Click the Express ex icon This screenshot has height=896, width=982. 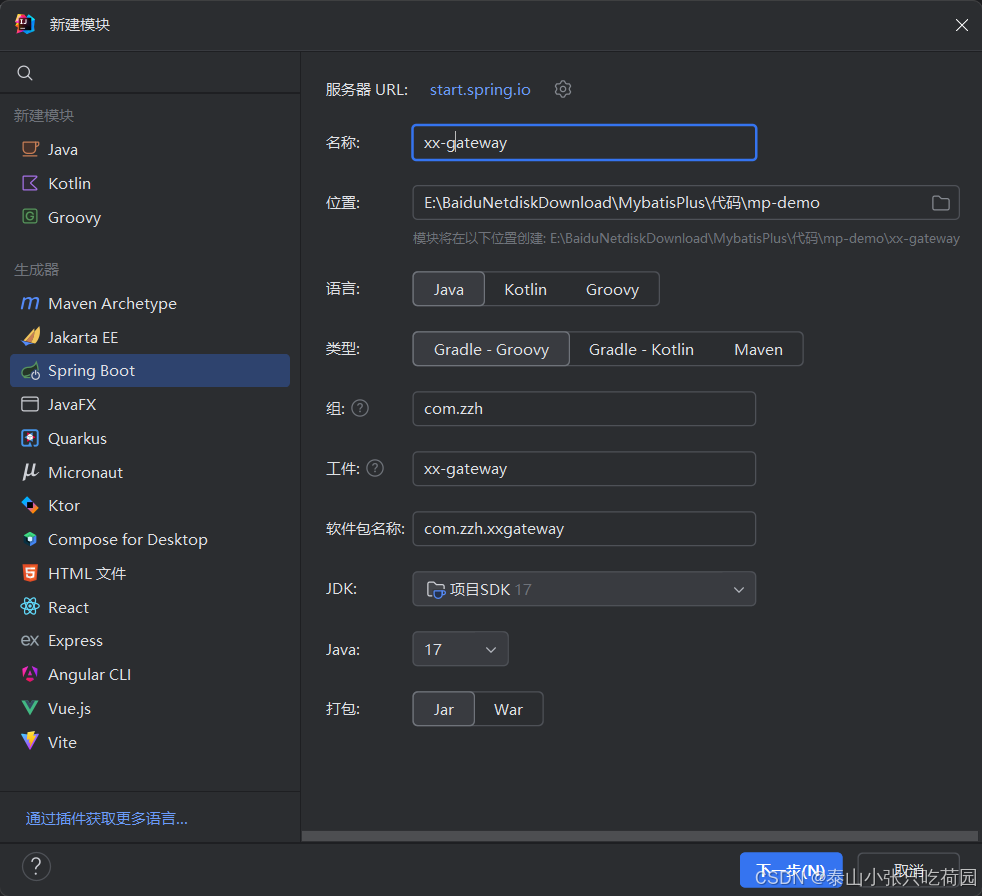[x=30, y=641]
